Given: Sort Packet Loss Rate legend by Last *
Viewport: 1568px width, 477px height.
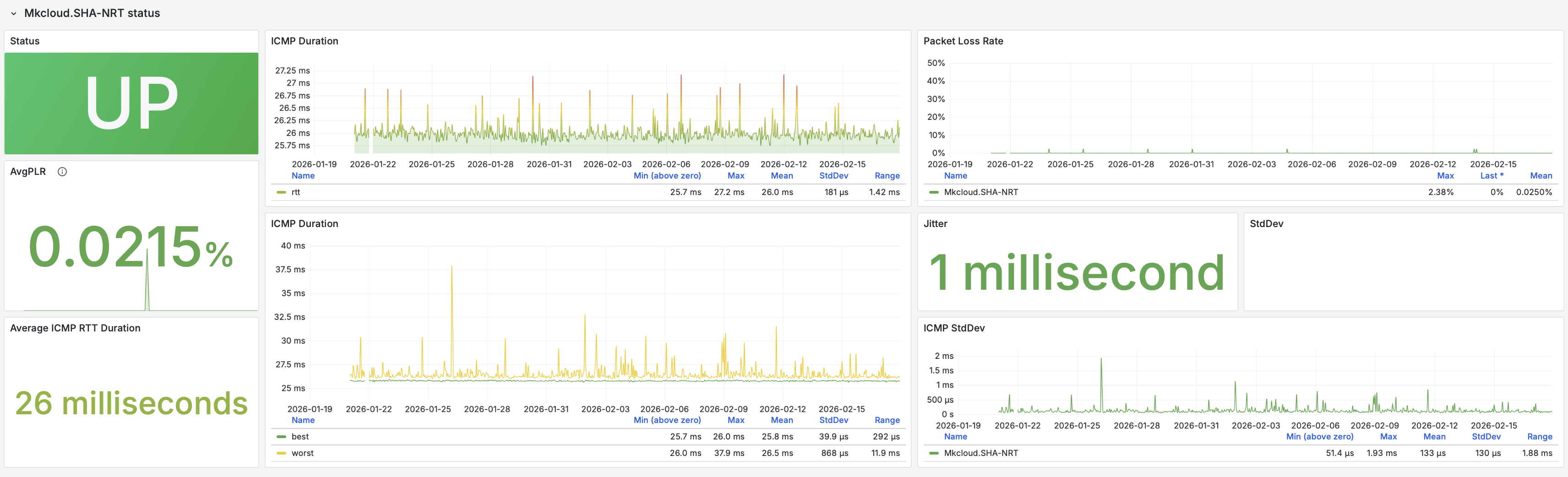Looking at the screenshot, I should tap(1492, 176).
